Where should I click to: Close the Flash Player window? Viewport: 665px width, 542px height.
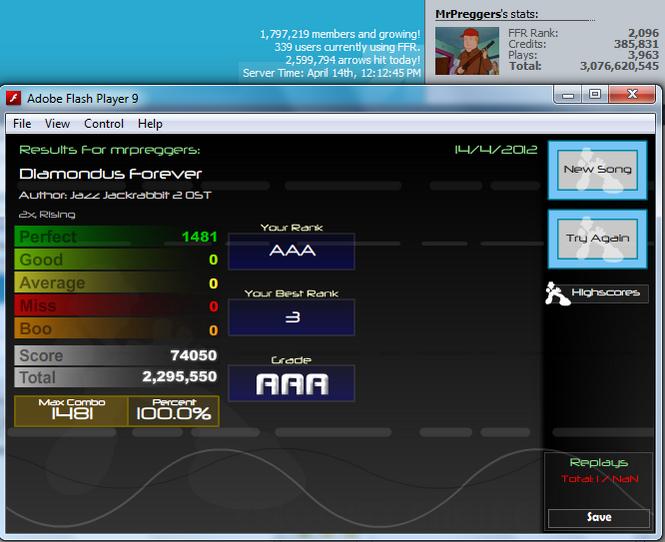(632, 94)
